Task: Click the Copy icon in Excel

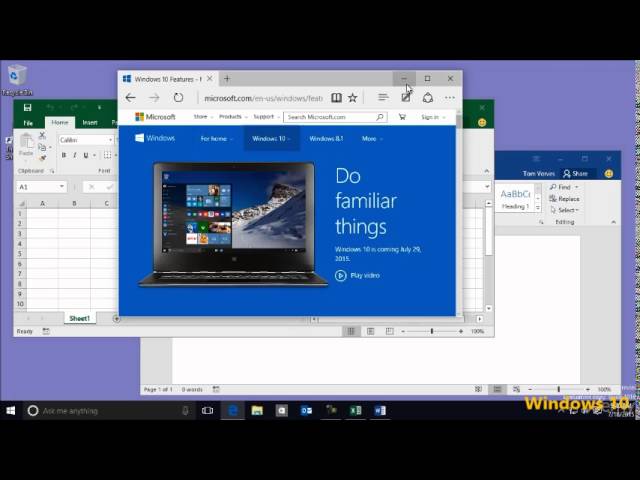Action: 42,147
